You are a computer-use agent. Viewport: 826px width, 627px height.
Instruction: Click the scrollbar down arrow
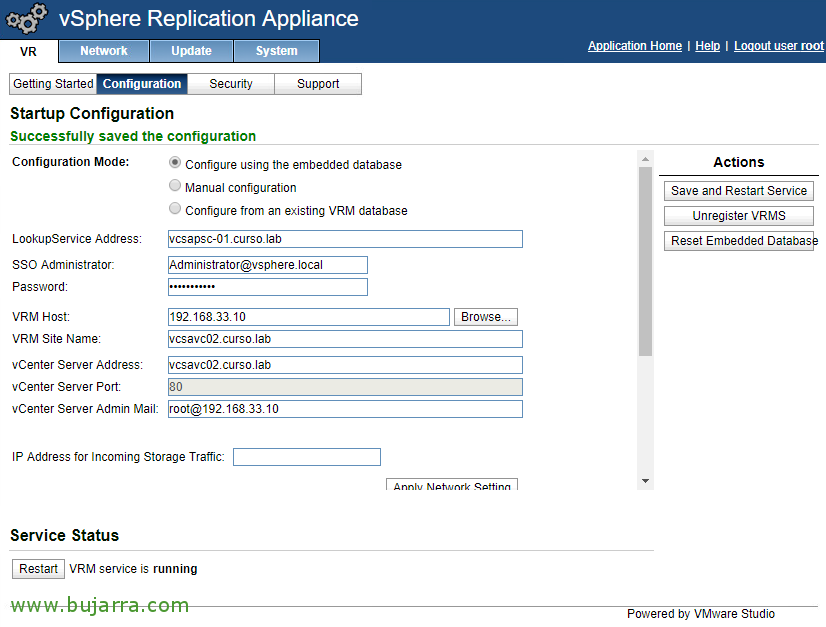[x=645, y=481]
